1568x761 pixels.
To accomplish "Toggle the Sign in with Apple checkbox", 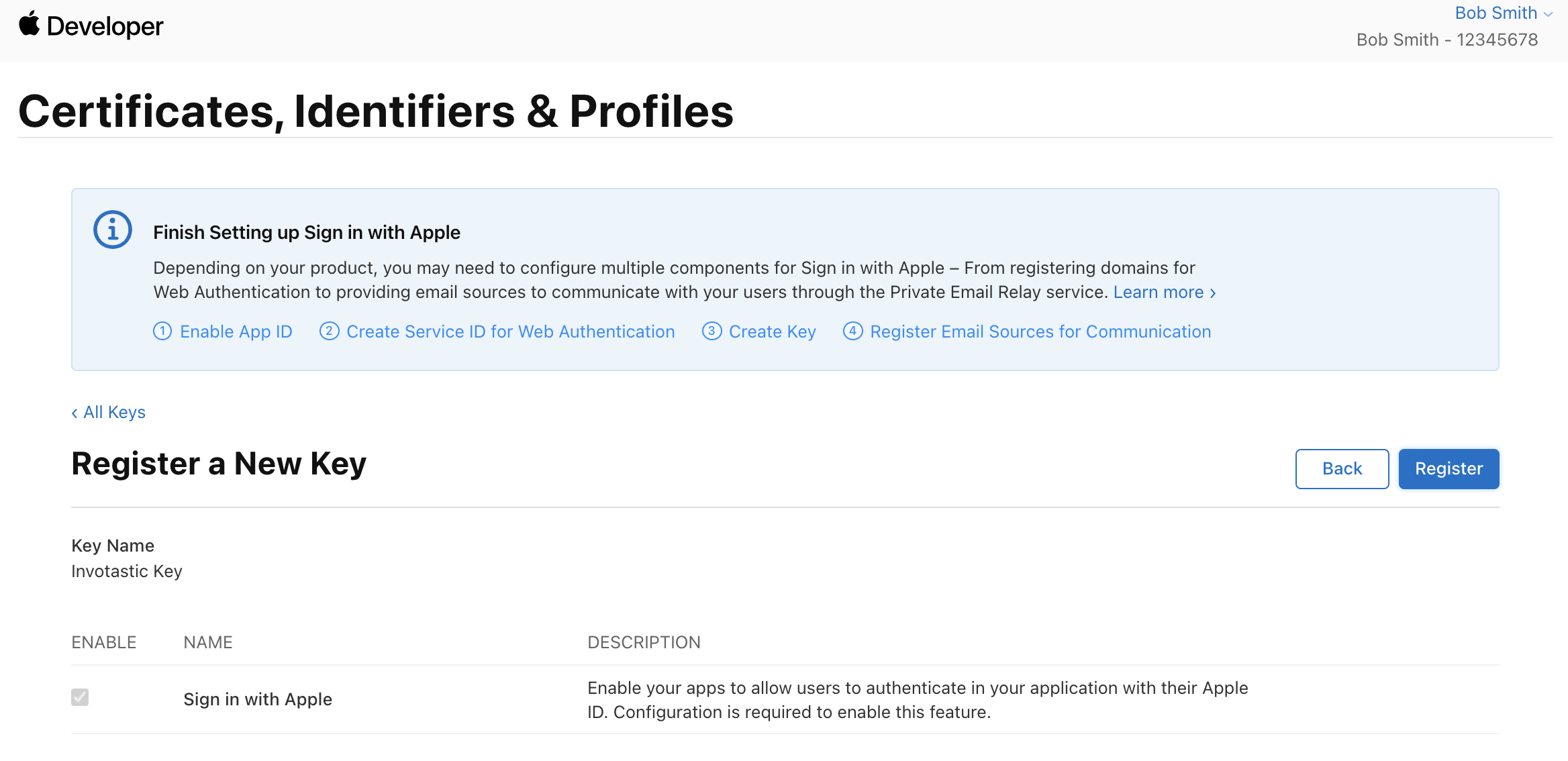I will (80, 697).
